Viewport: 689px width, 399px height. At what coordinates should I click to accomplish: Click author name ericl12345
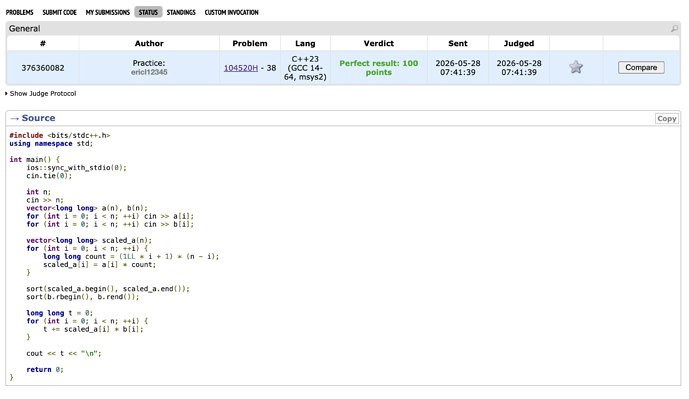[149, 72]
